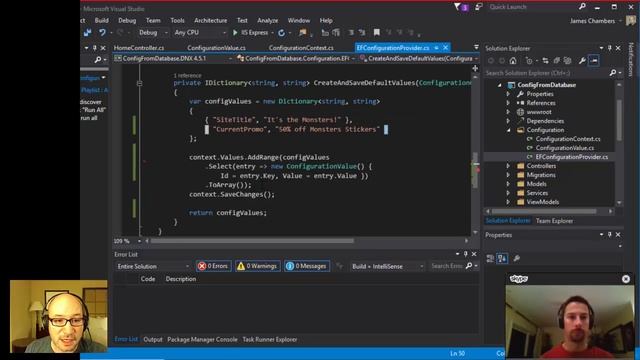Expand the Controllers folder arrow

coord(508,166)
